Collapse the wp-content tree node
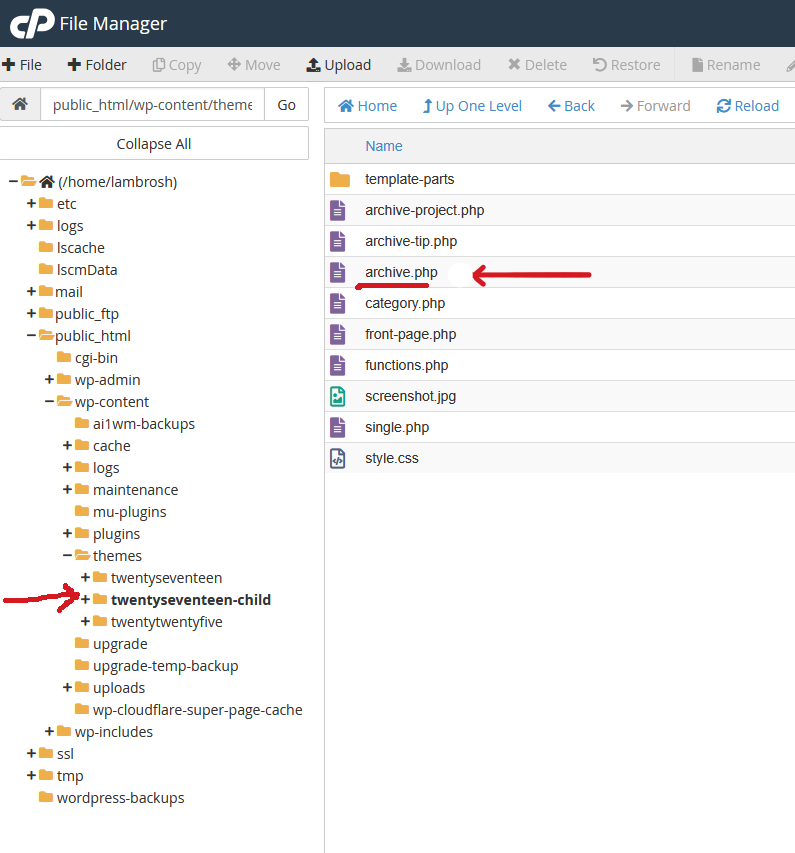Screen dimensions: 795x853 50,402
